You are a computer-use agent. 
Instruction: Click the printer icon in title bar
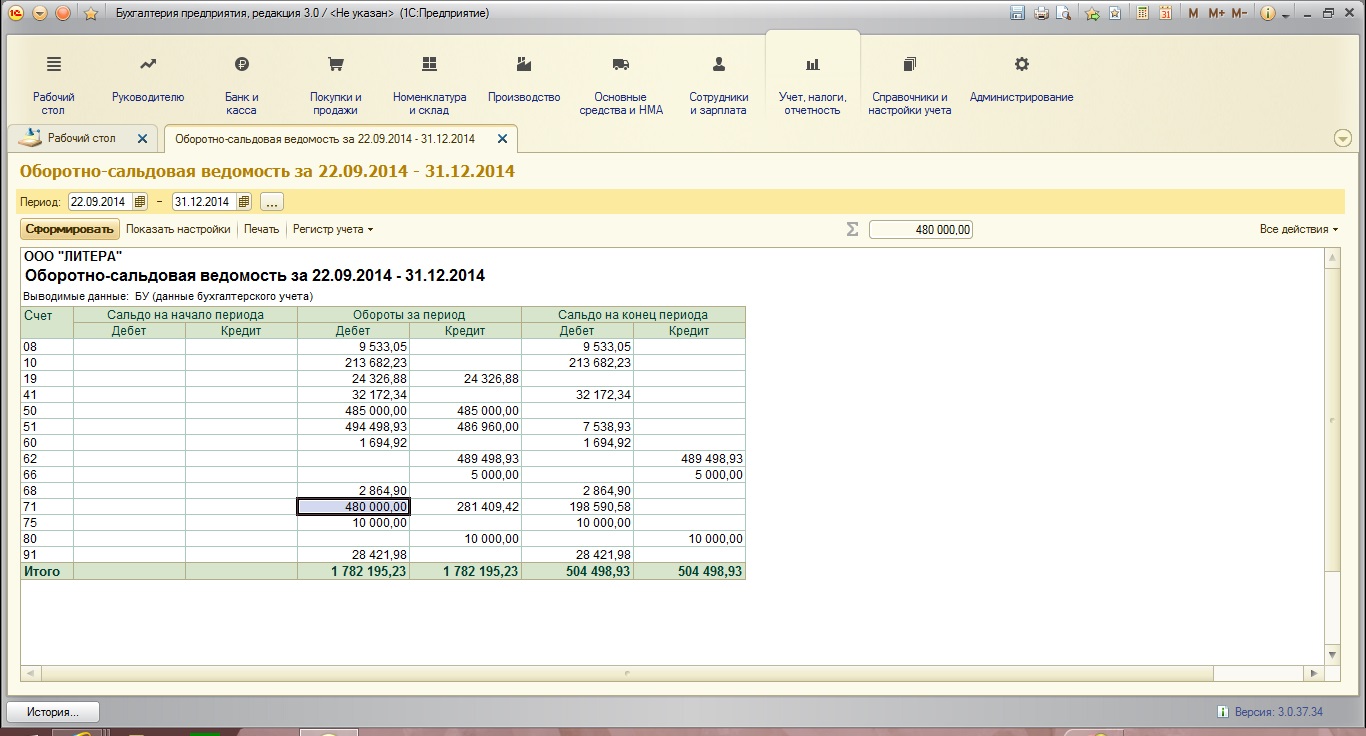point(1041,14)
